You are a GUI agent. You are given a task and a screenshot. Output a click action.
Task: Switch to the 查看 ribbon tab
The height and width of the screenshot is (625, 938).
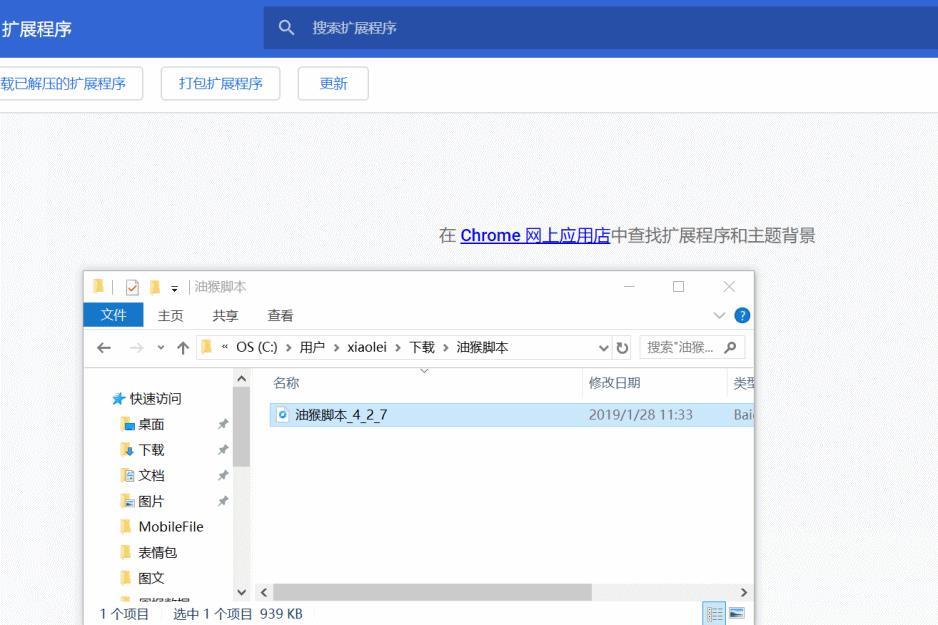point(280,316)
